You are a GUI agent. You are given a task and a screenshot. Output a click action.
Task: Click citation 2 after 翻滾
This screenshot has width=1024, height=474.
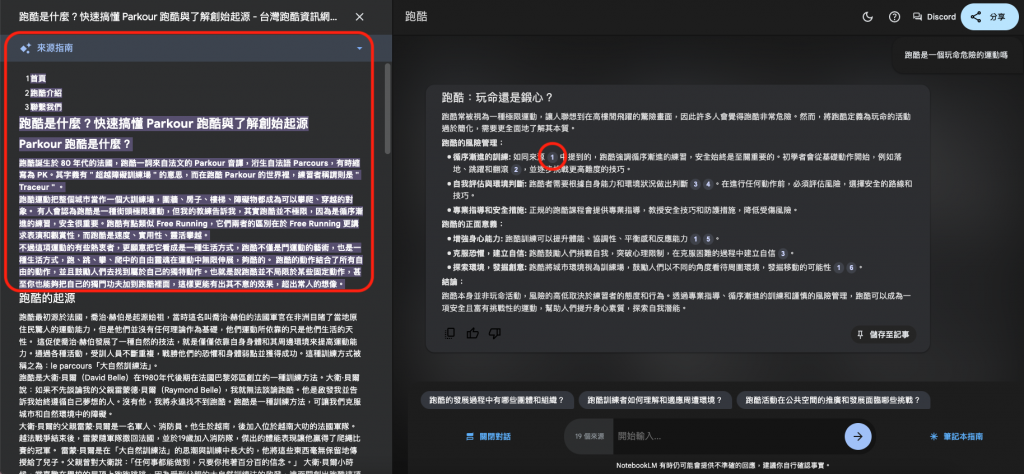click(515, 169)
